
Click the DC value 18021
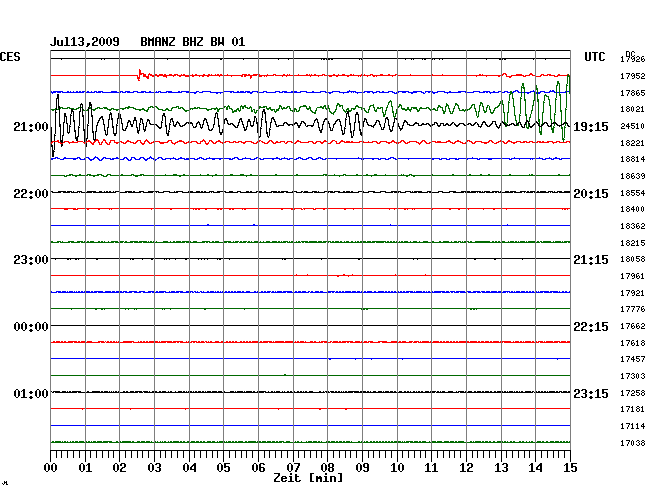tap(633, 109)
